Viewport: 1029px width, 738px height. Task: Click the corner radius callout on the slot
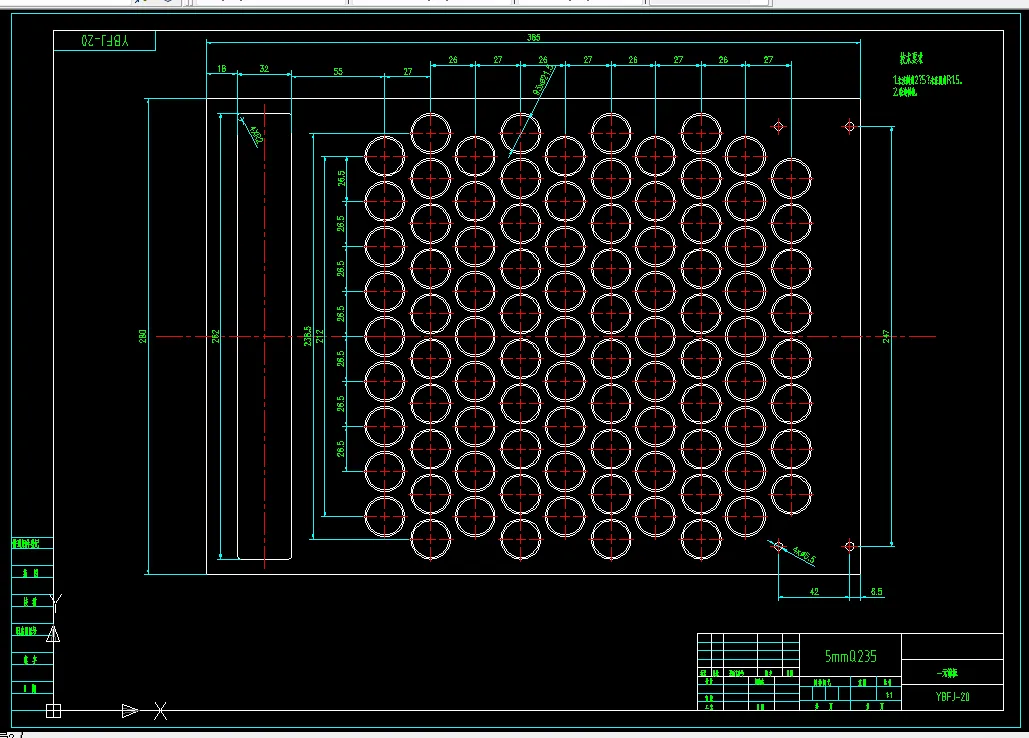coord(257,135)
